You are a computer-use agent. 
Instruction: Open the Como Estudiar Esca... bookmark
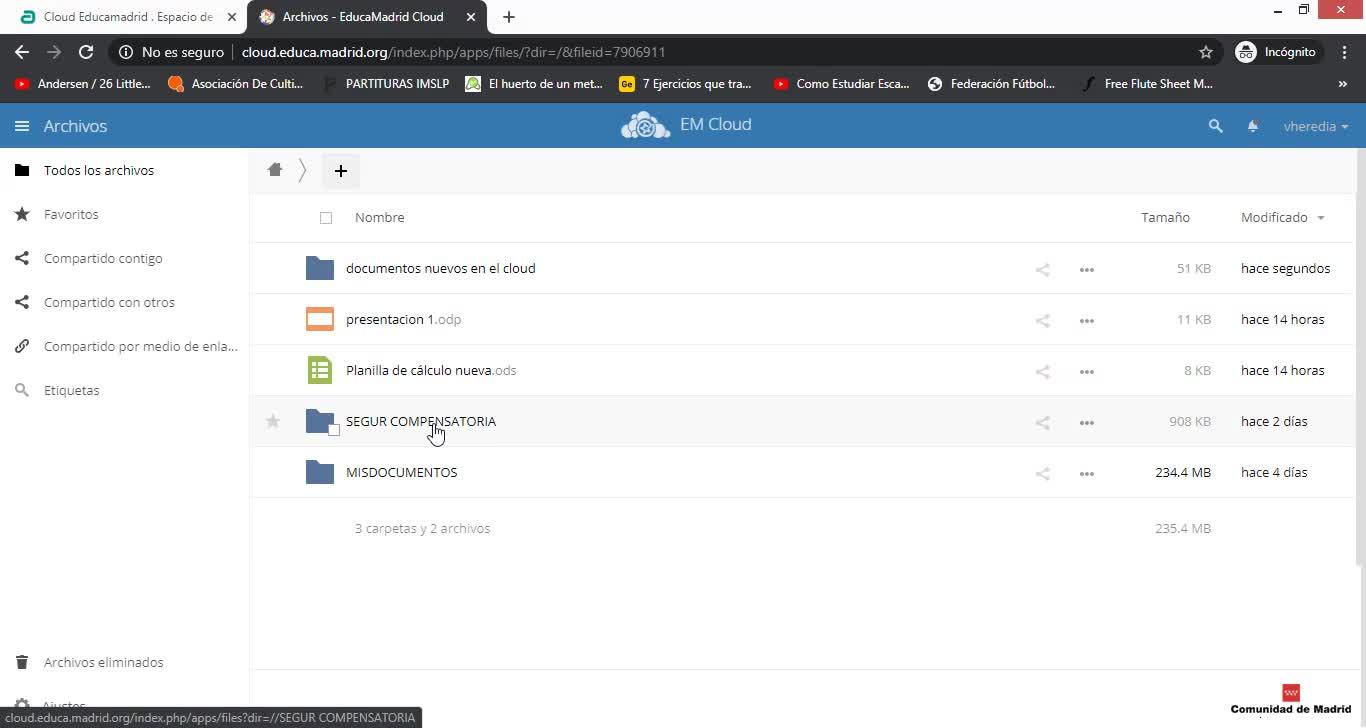point(842,84)
